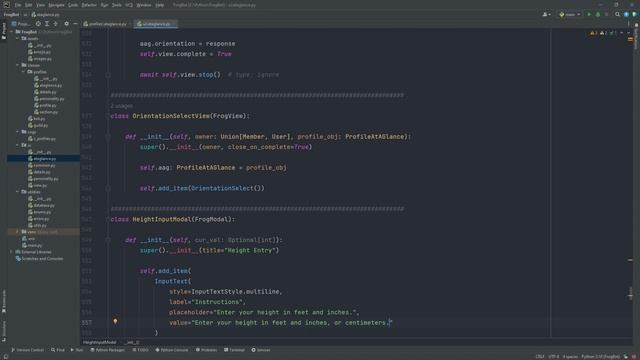Click the Project vertical side tab
640x360 pixels.
tap(4, 31)
